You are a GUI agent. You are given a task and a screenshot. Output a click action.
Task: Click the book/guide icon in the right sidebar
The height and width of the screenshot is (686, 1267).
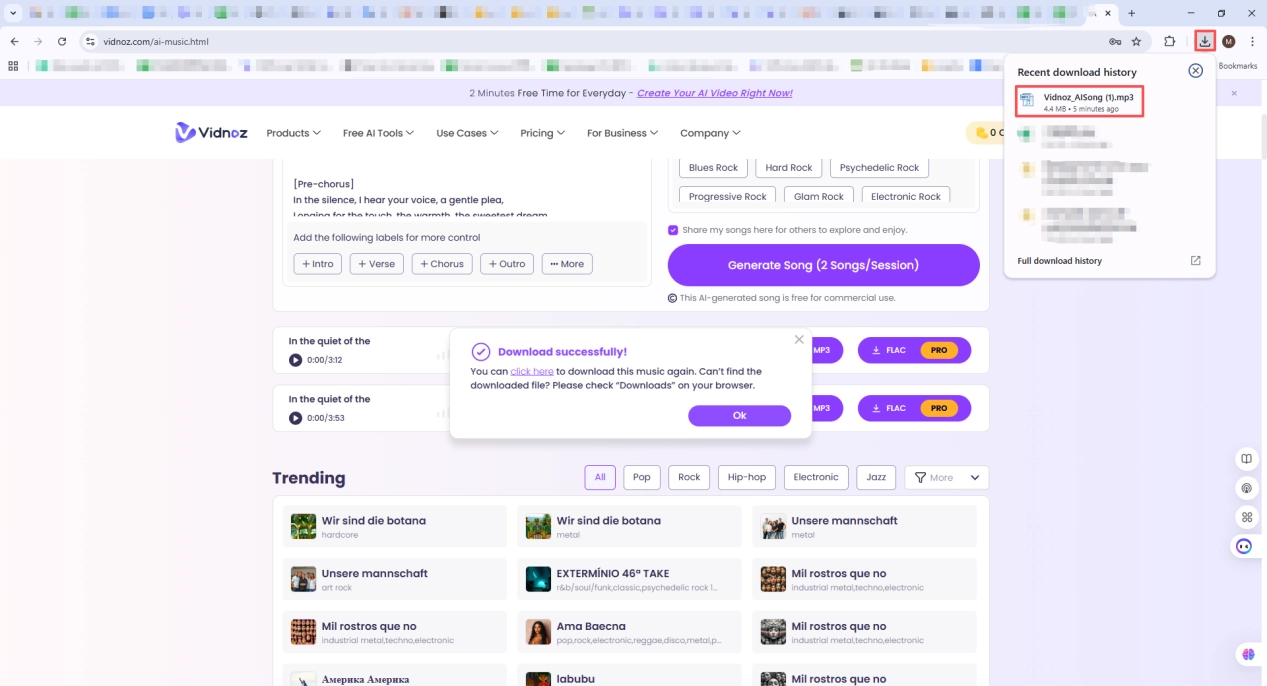[x=1246, y=458]
